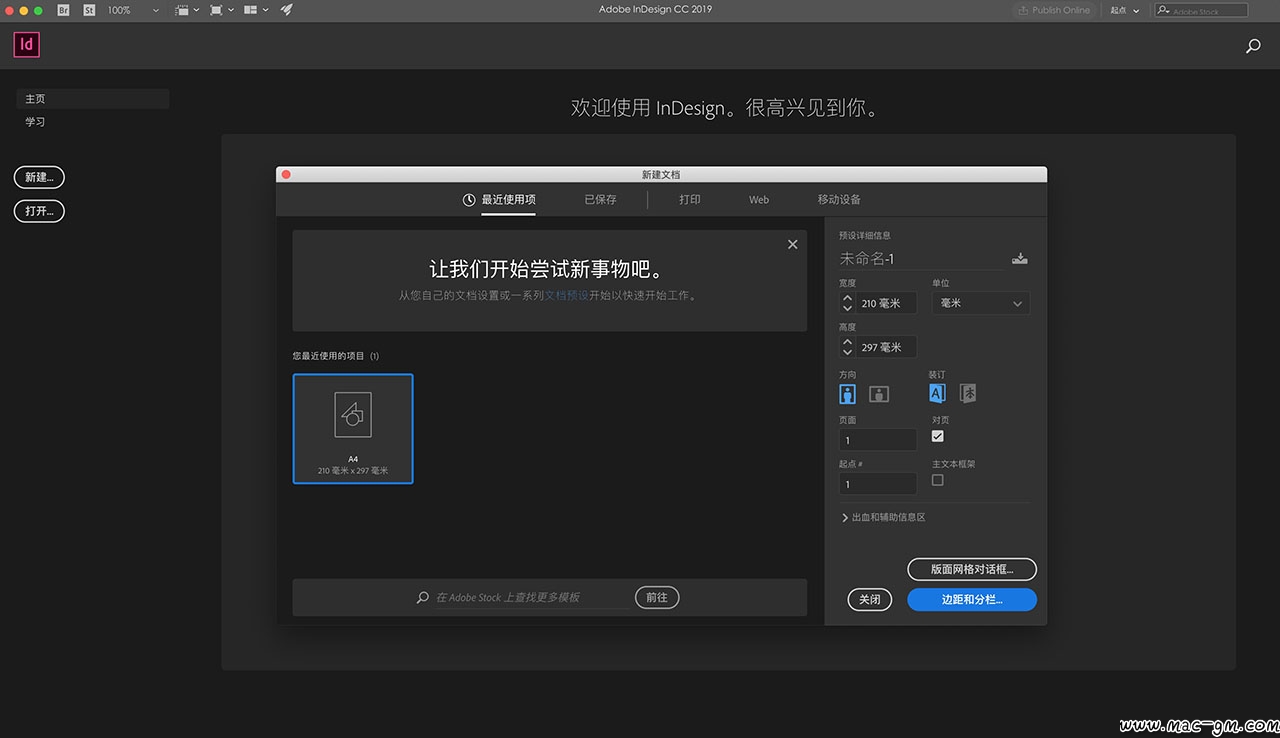The width and height of the screenshot is (1280, 738).
Task: Switch to the 已保存 tab
Action: coord(600,199)
